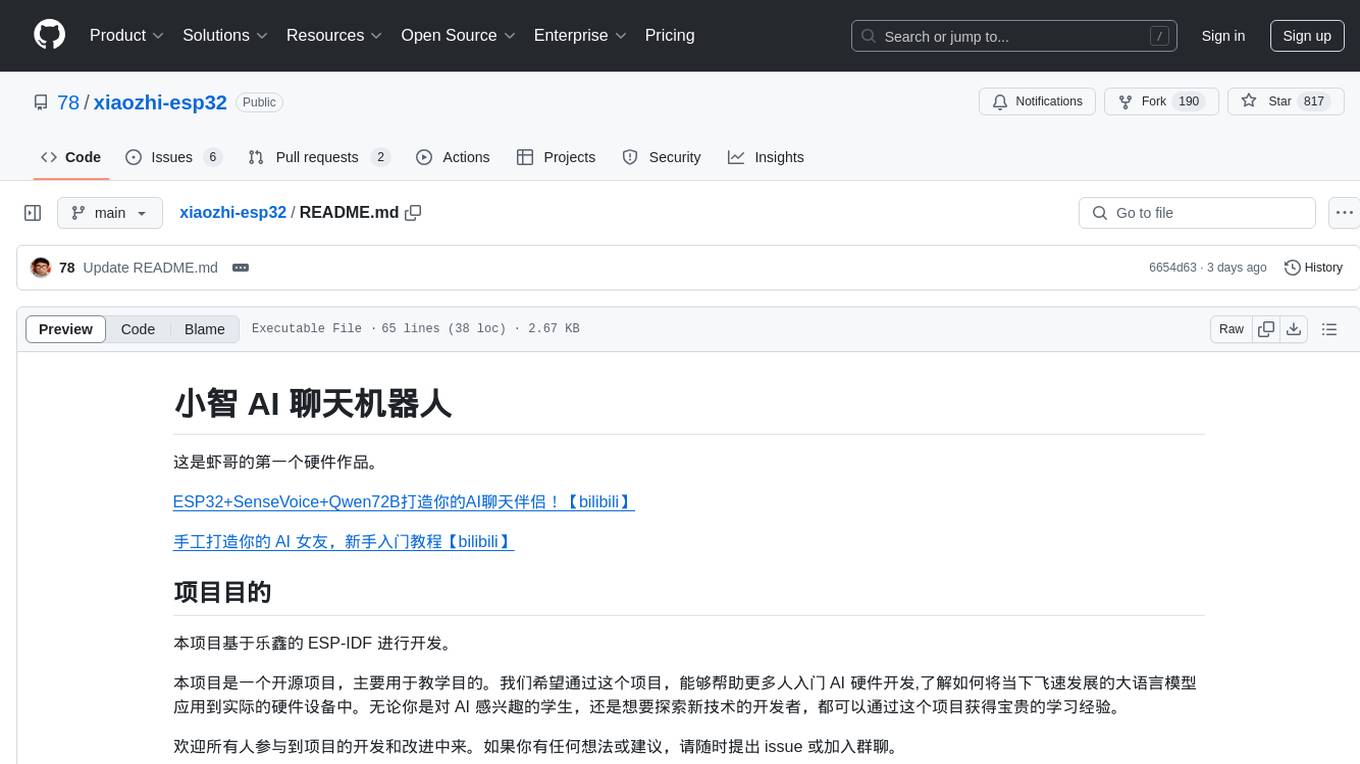Expand the Product menu
1360x764 pixels.
127,35
